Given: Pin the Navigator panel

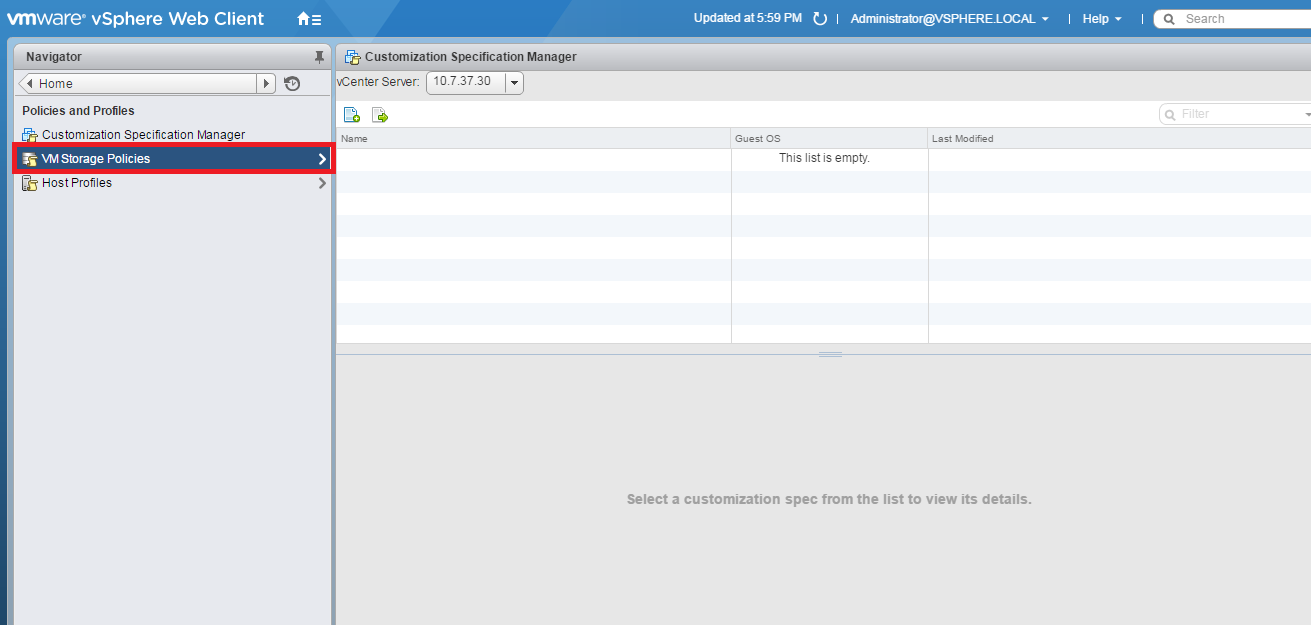Looking at the screenshot, I should click(319, 57).
